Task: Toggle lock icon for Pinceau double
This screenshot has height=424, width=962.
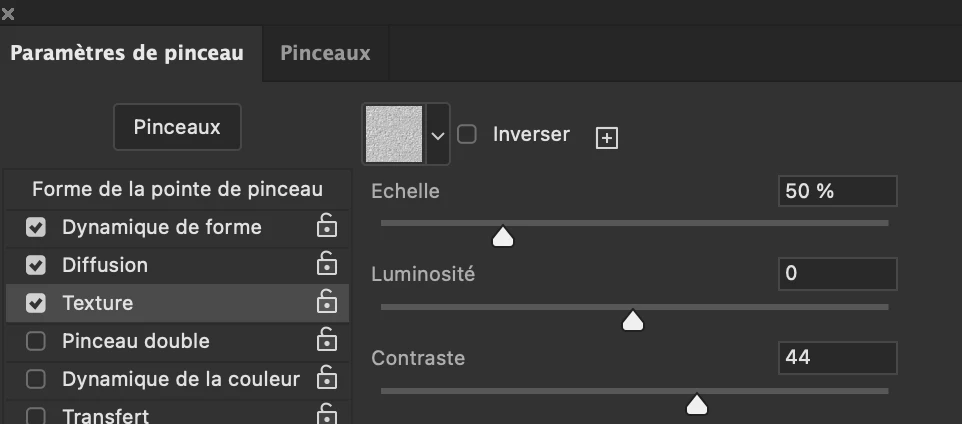Action: (x=326, y=341)
